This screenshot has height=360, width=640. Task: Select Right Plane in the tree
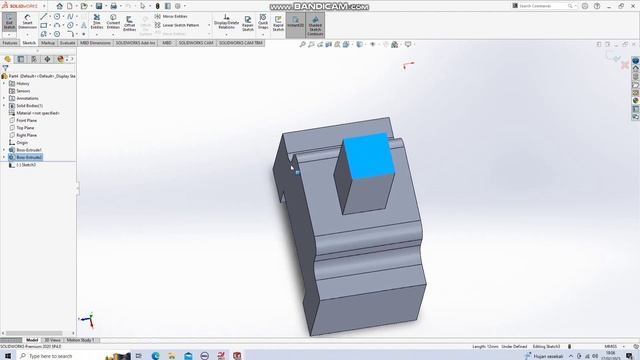pyautogui.click(x=27, y=135)
